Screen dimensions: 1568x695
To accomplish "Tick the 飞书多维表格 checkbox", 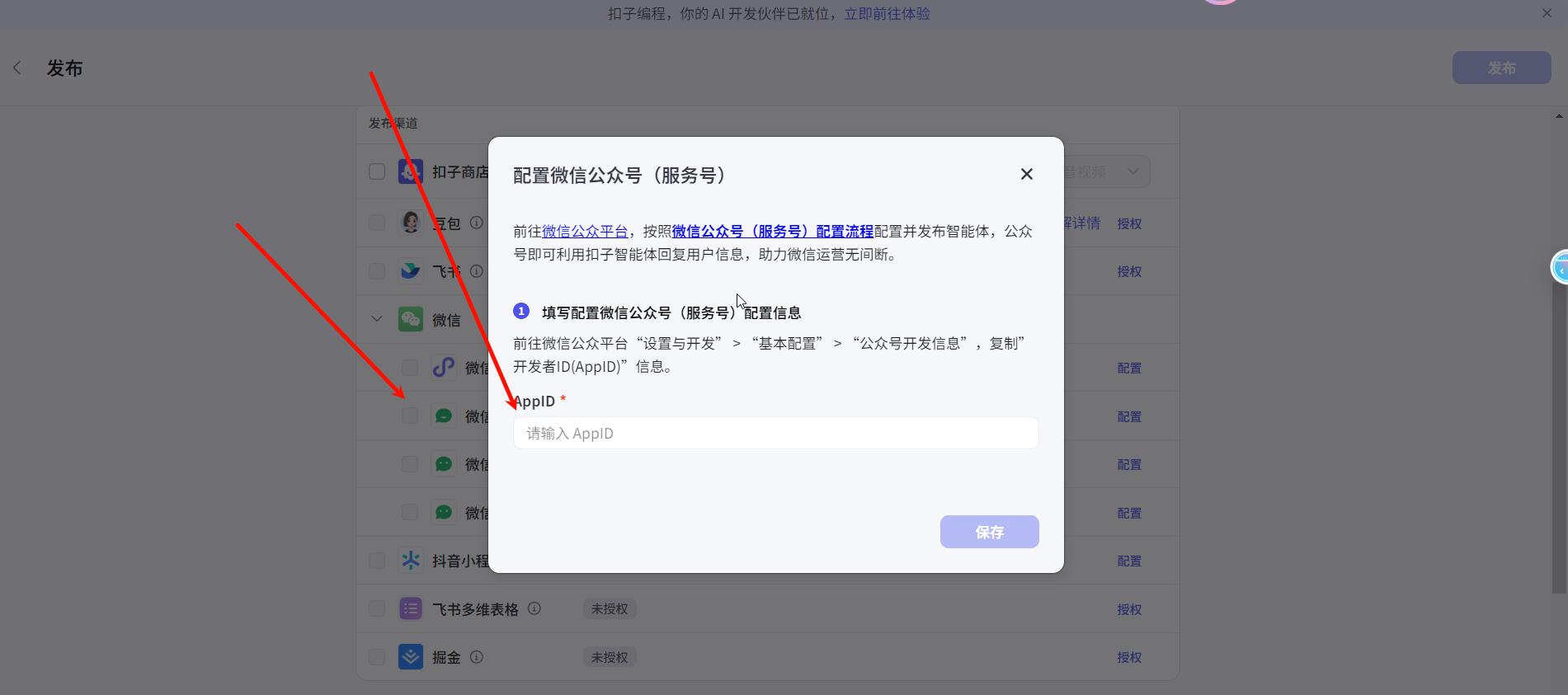I will coord(377,608).
